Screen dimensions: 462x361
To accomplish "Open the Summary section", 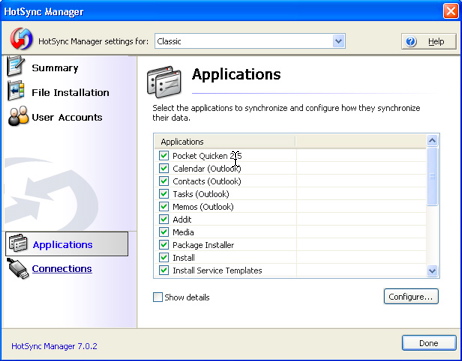I will point(55,68).
